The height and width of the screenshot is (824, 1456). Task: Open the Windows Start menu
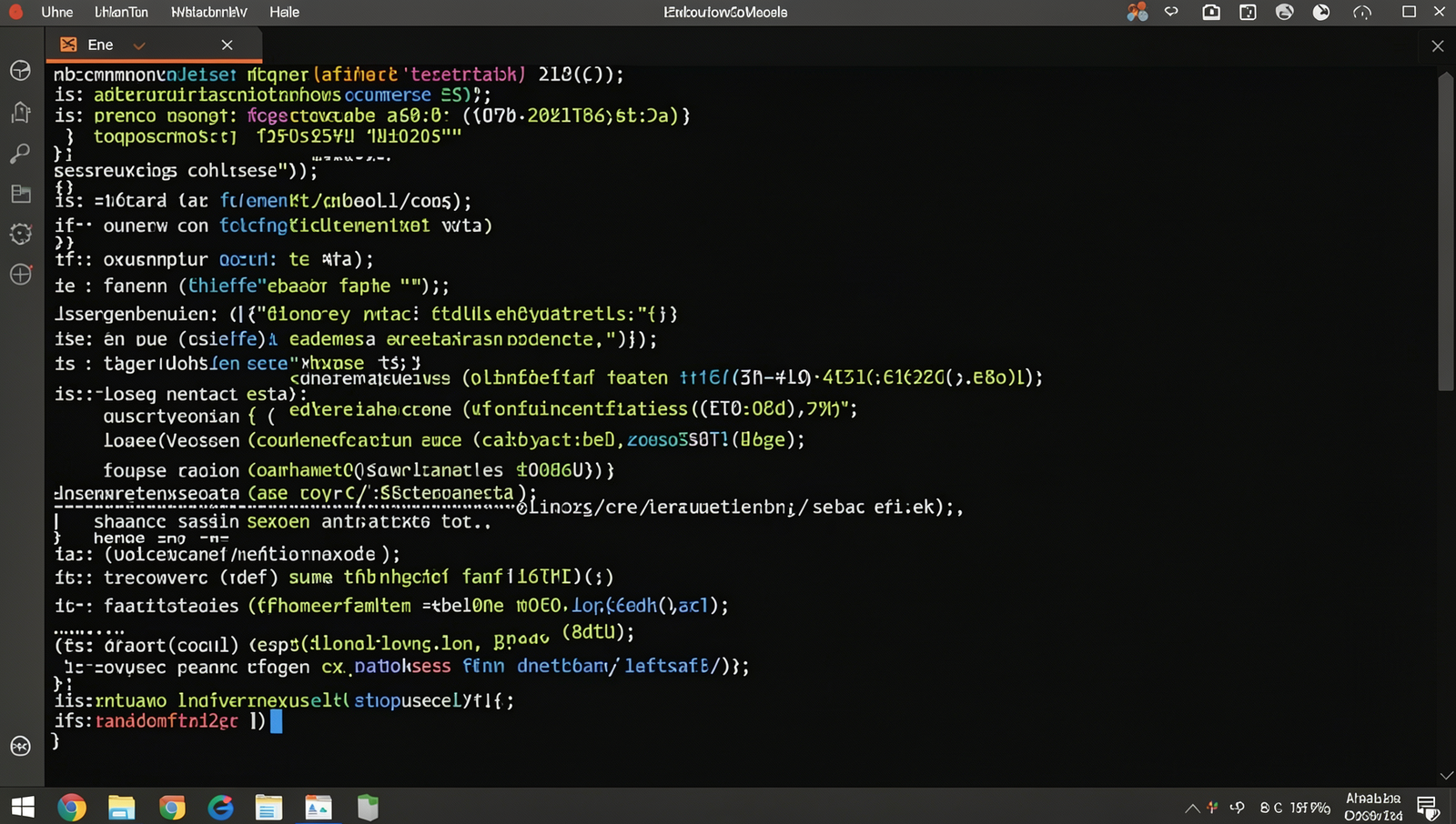click(23, 807)
